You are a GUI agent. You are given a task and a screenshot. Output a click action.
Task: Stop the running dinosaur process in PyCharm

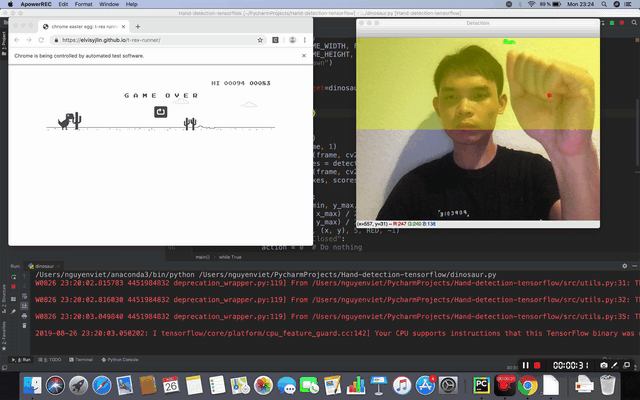tap(13, 287)
